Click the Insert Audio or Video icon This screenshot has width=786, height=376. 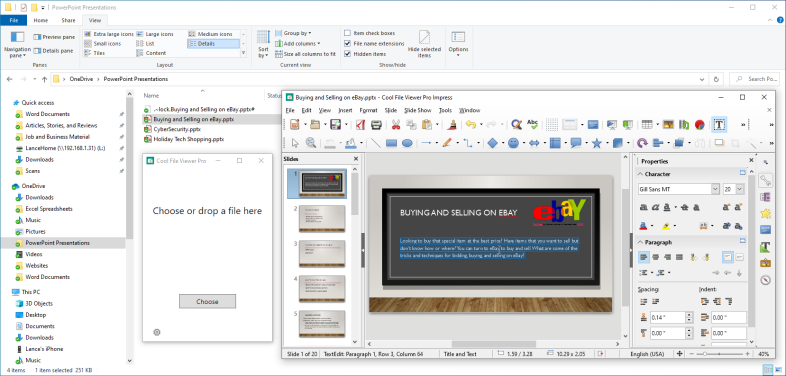tap(684, 124)
